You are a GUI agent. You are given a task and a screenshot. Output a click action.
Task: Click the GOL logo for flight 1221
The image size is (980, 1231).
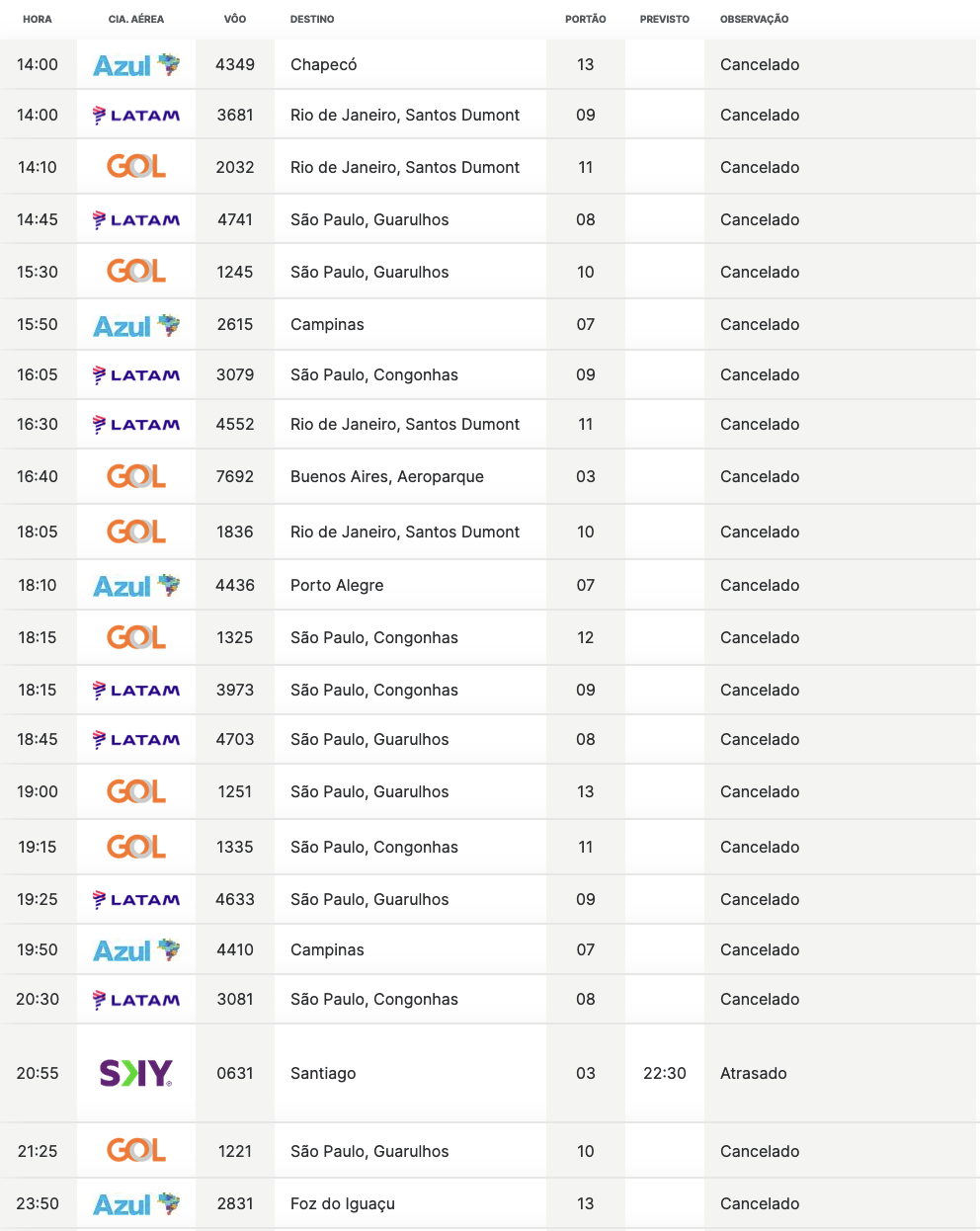[136, 1151]
